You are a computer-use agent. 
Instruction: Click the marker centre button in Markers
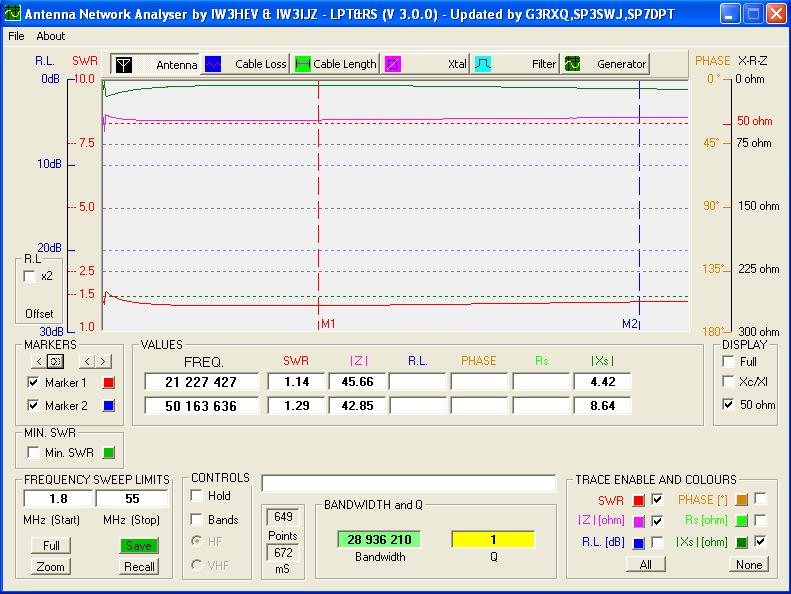coord(55,361)
